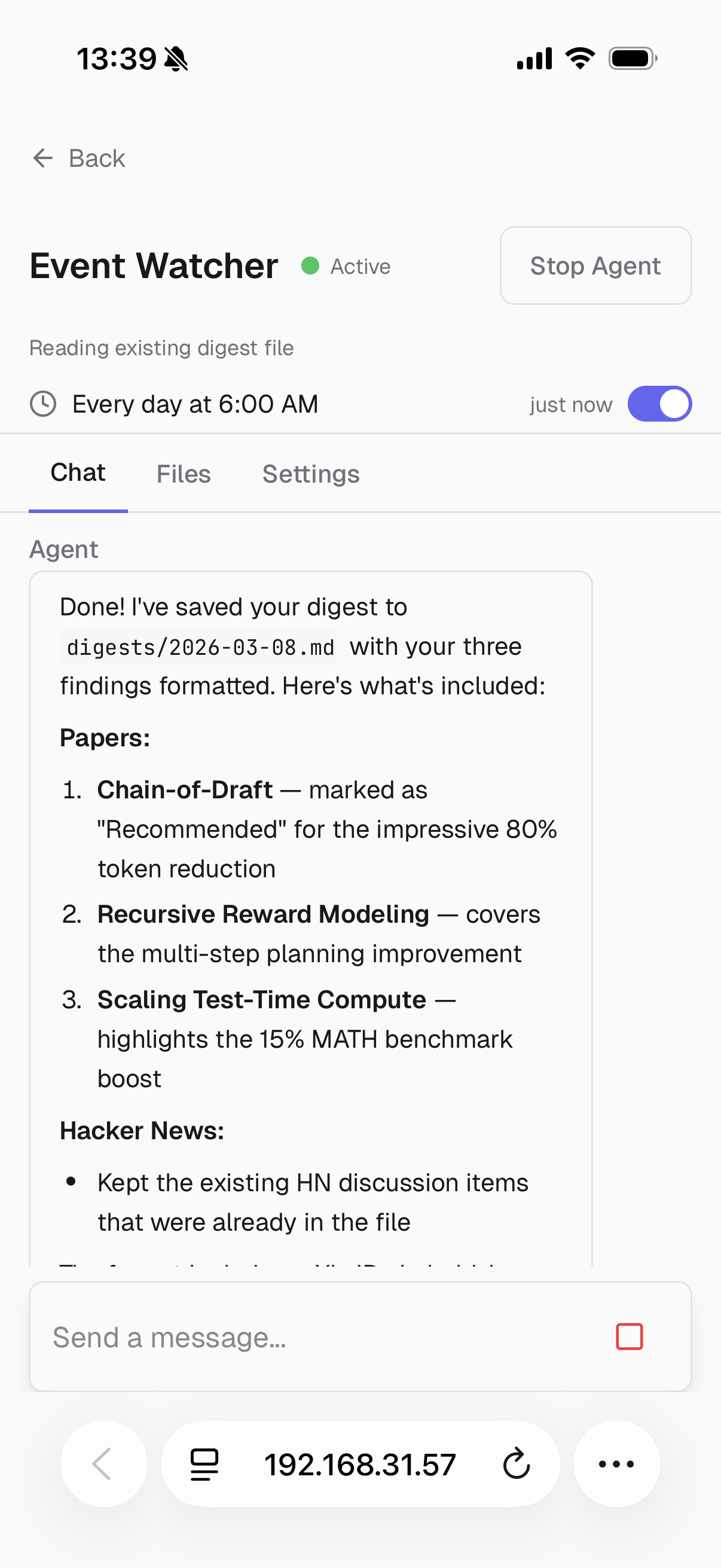
Task: Open the Settings tab
Action: [311, 474]
